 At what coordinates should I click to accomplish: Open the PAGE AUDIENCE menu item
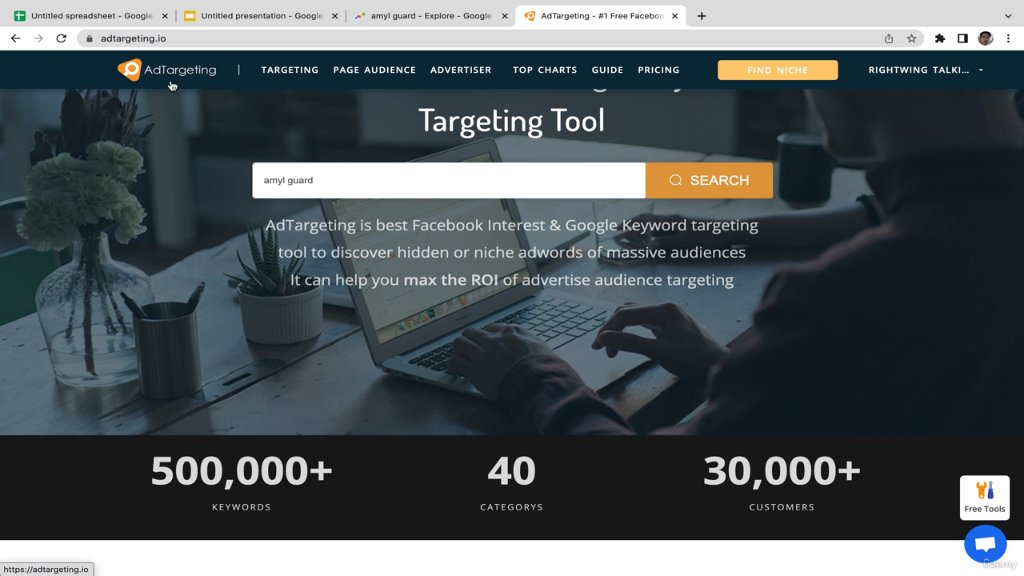374,70
